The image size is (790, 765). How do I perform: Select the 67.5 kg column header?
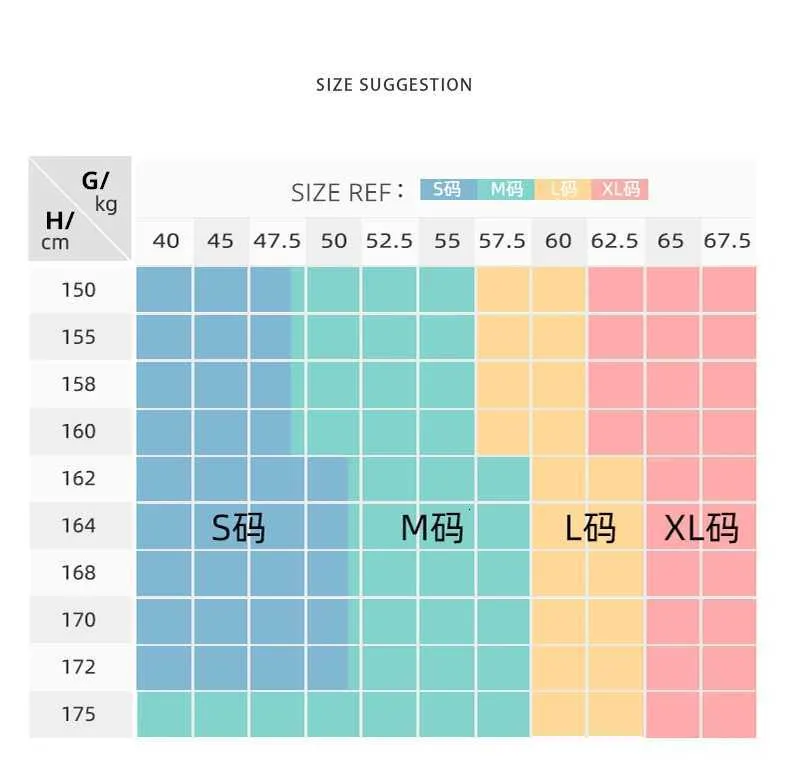(727, 241)
